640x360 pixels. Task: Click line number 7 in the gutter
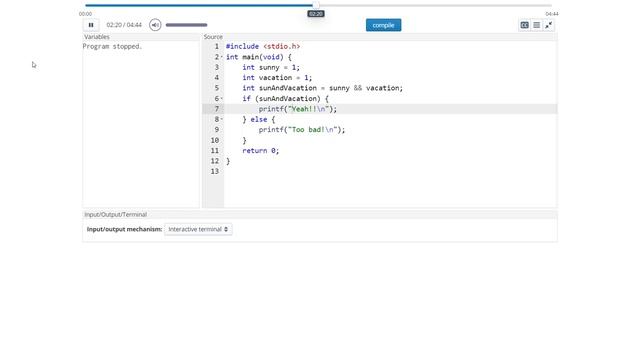coord(217,109)
